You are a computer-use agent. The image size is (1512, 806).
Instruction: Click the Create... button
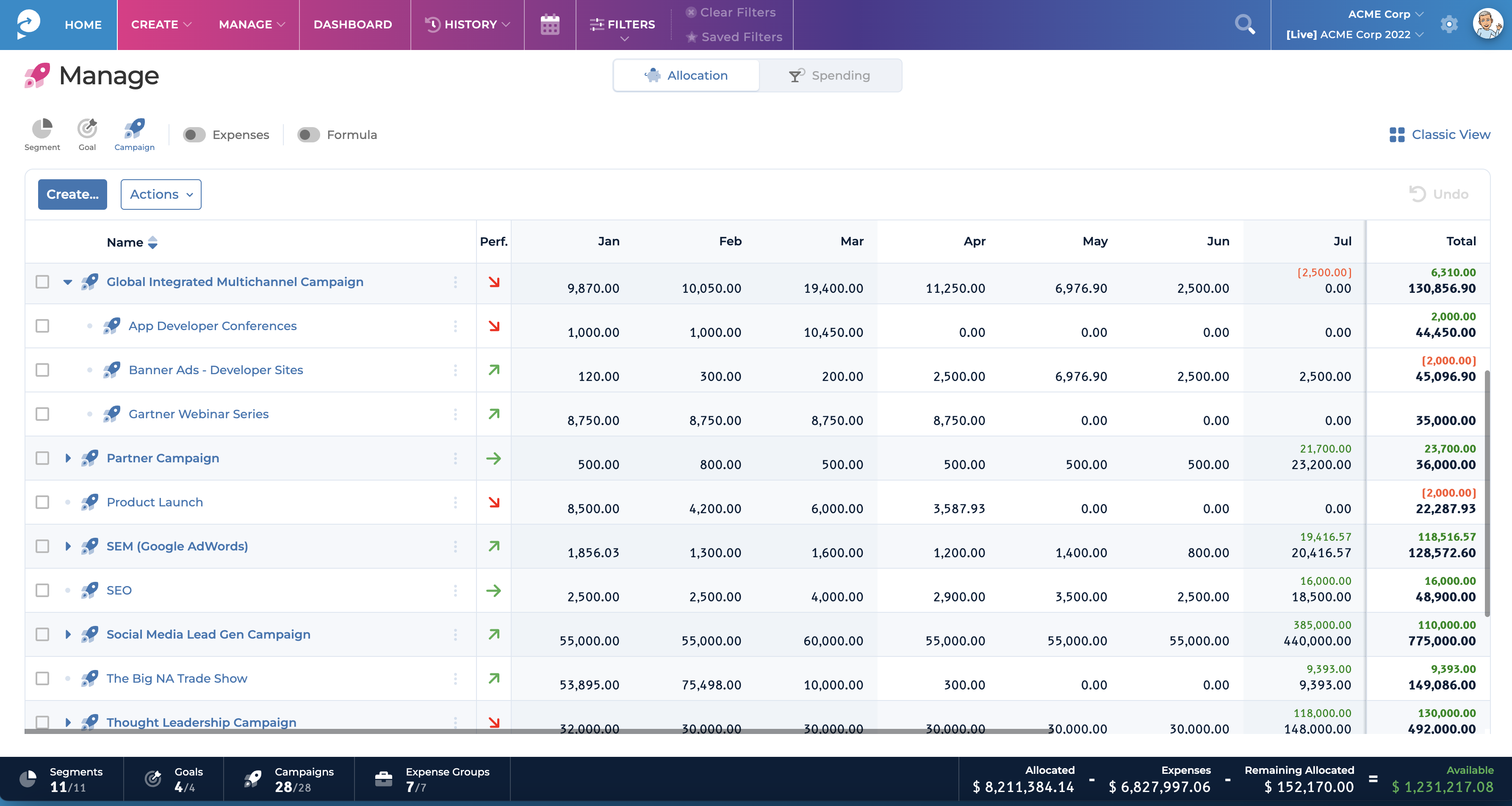[73, 195]
